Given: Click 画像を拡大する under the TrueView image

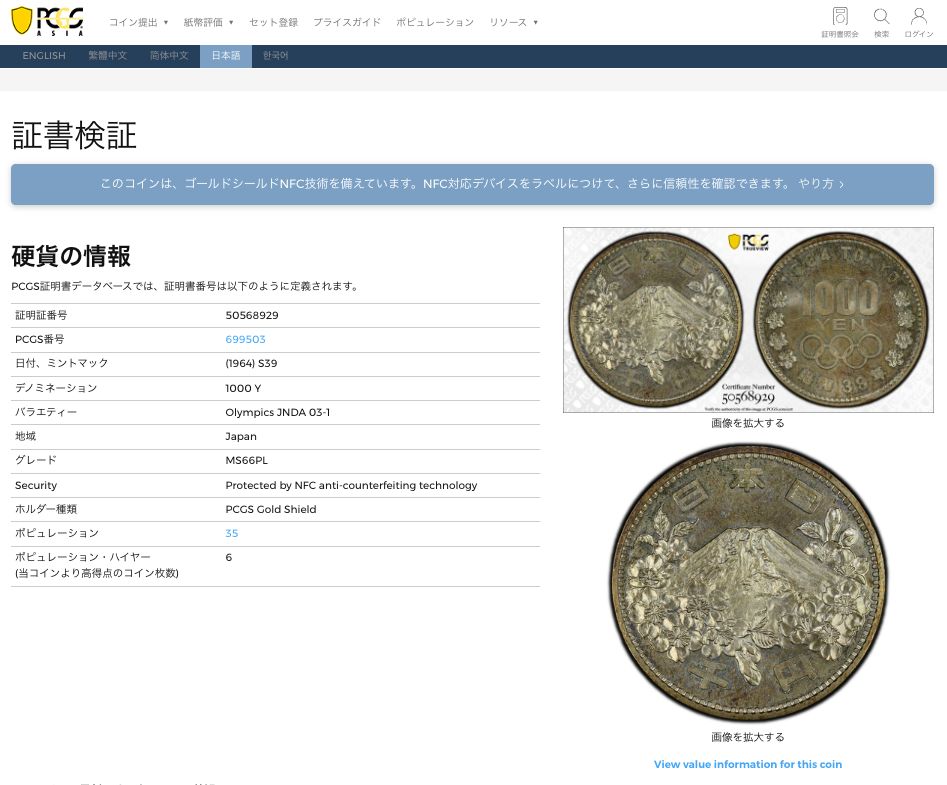Looking at the screenshot, I should 748,423.
